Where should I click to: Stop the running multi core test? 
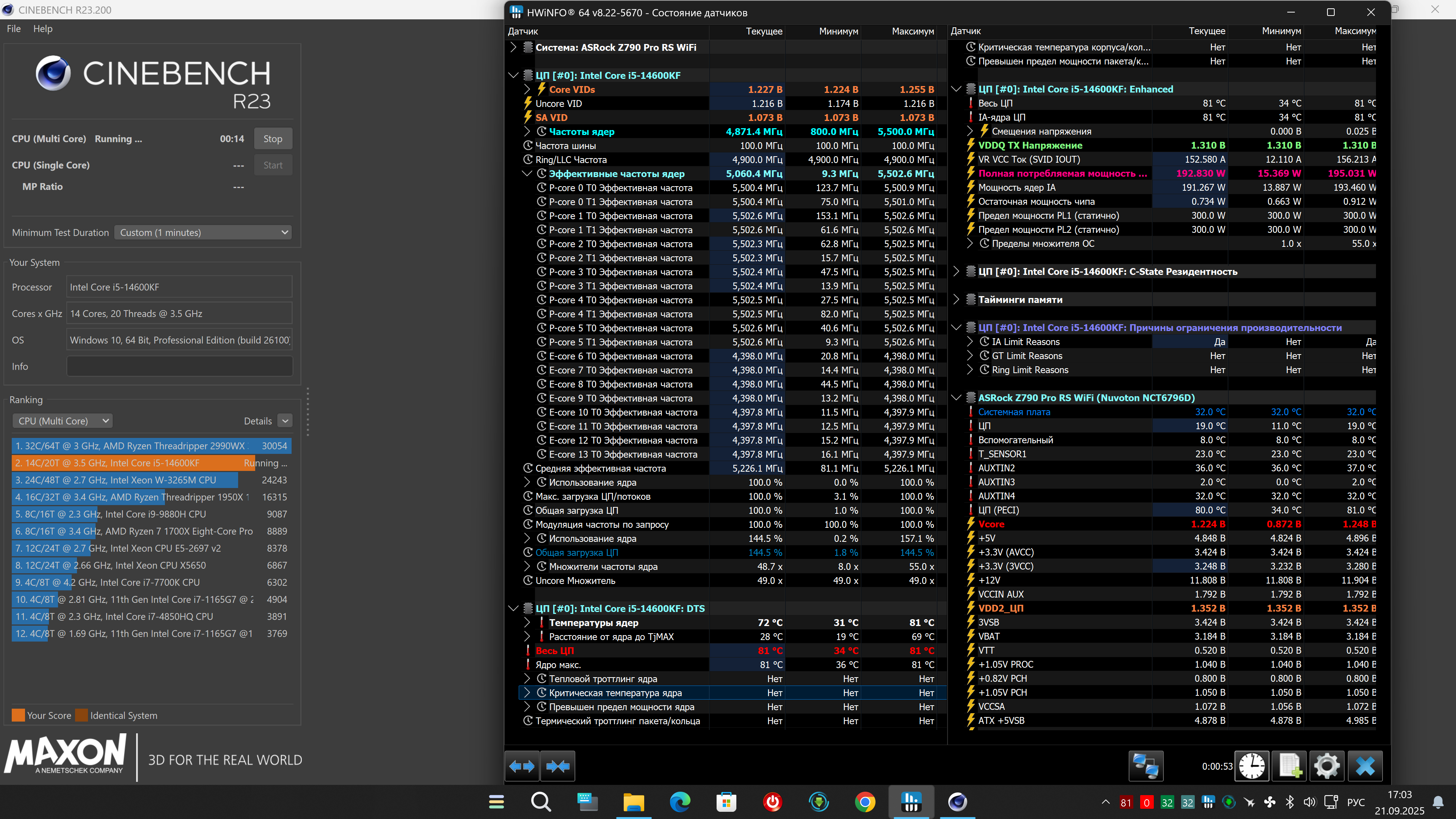pos(273,138)
